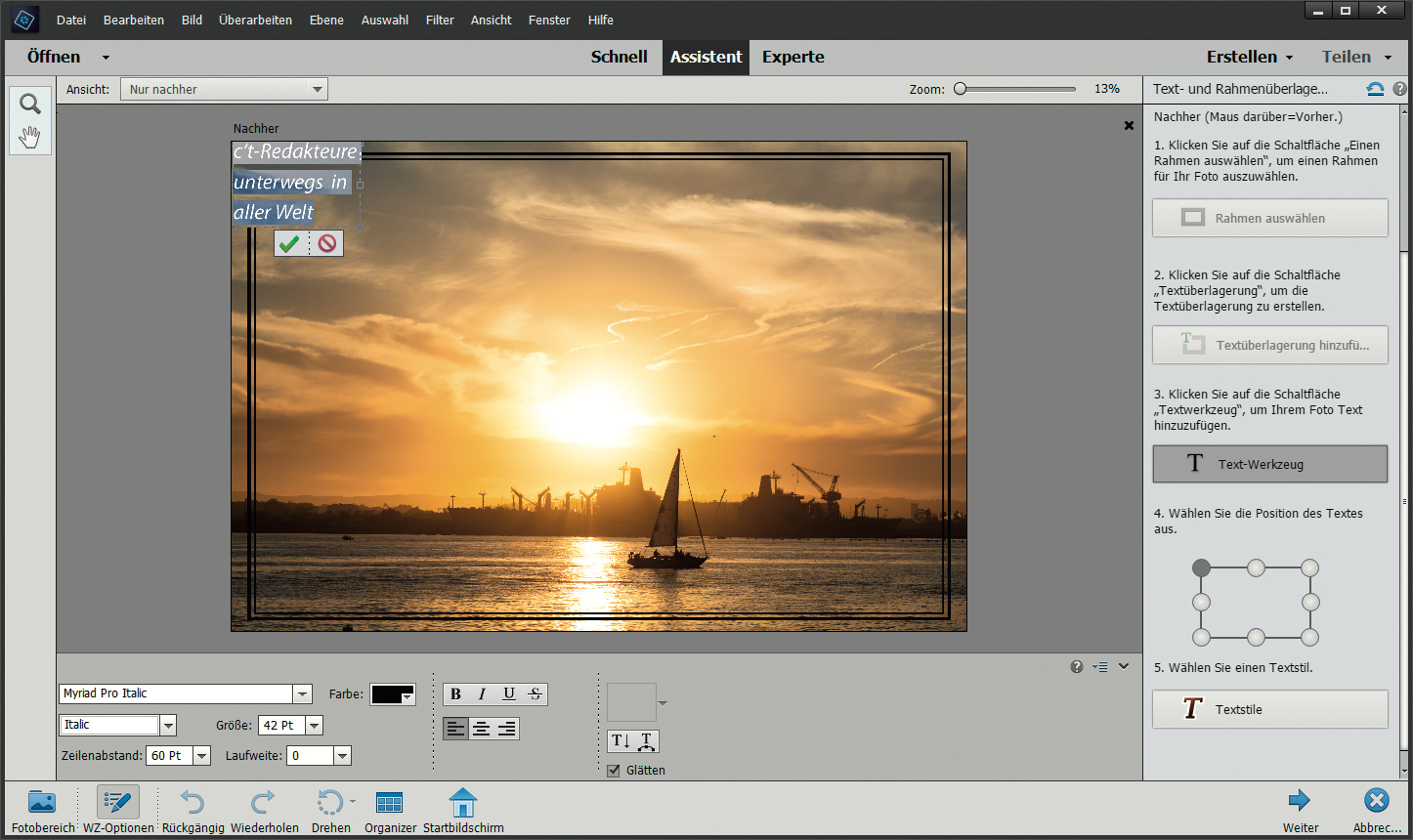Click the Rückgängig undo icon
1413x840 pixels.
click(193, 804)
